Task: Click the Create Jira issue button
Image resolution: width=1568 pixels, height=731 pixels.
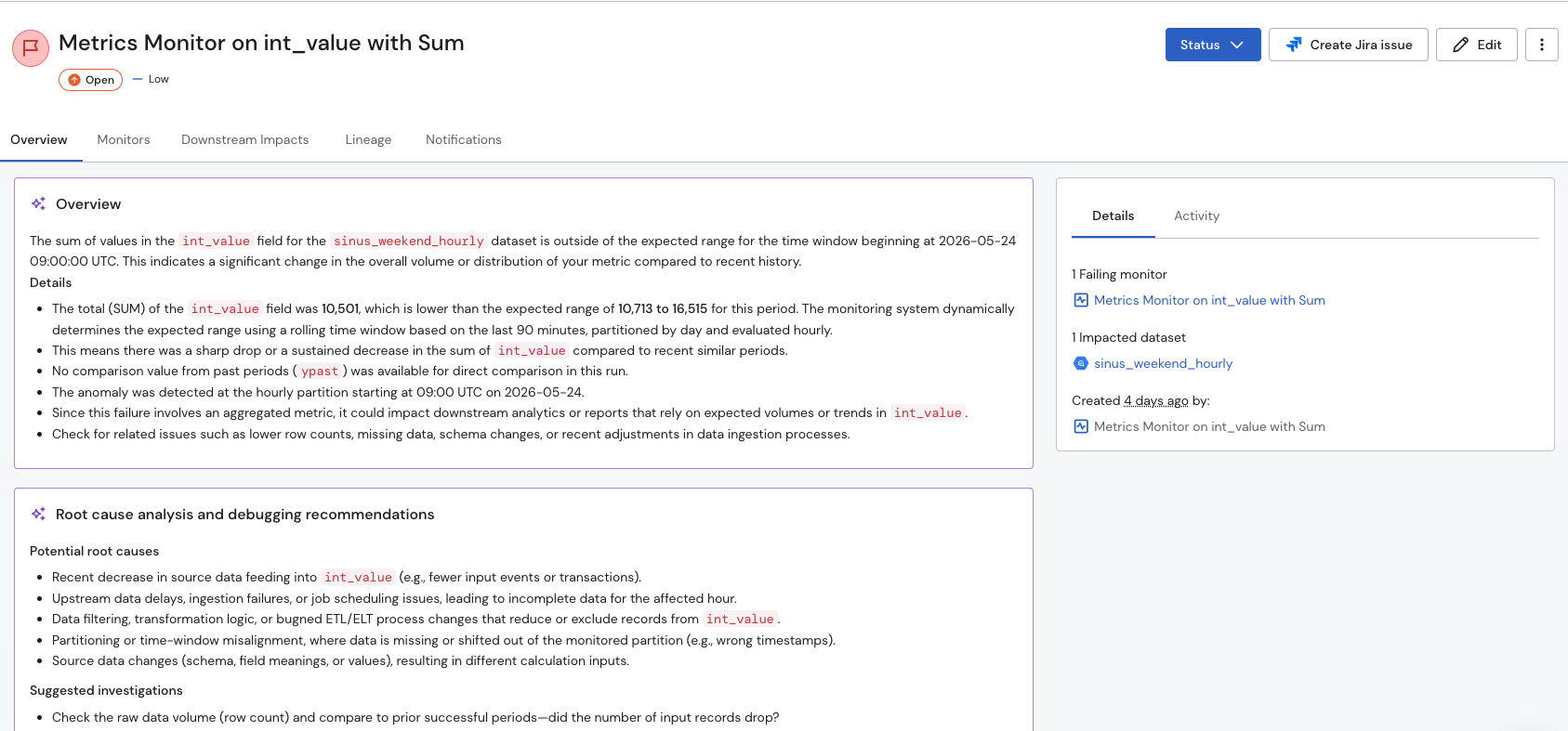Action: [1348, 45]
